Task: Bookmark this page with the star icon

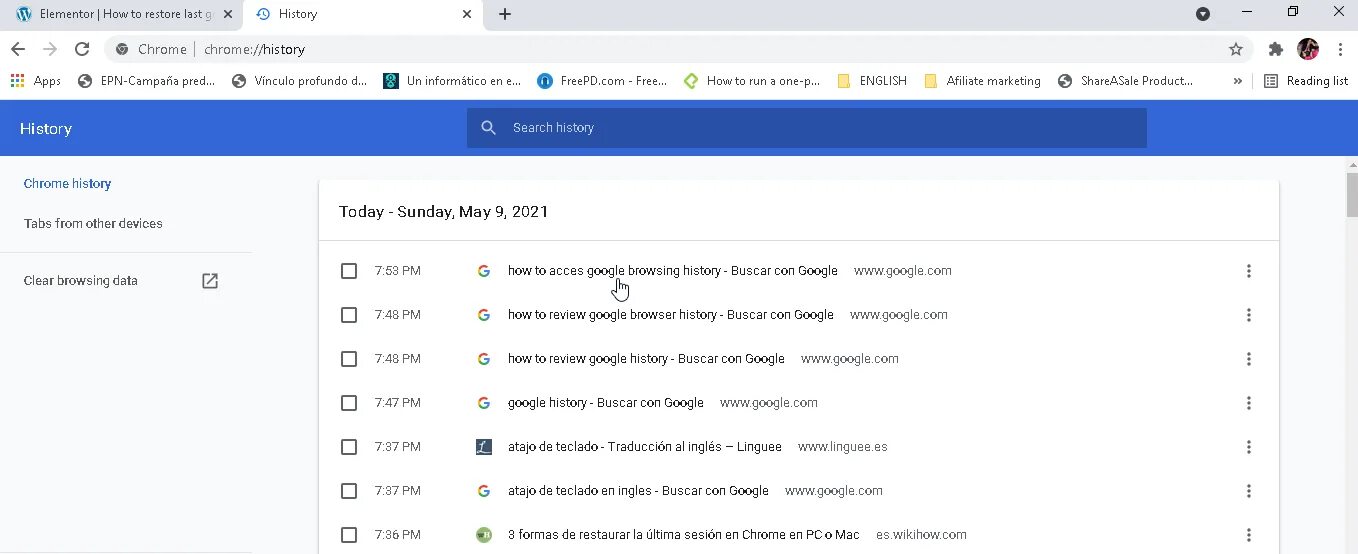Action: (x=1236, y=49)
